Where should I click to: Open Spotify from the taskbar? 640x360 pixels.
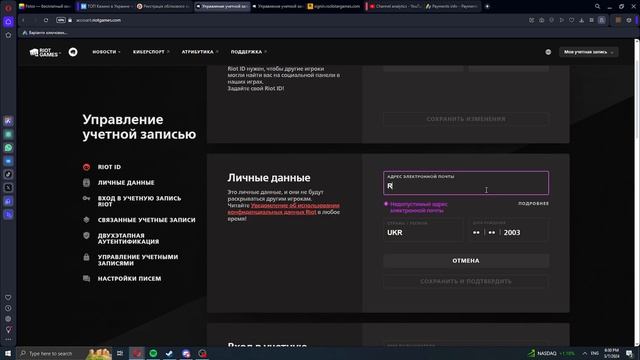tap(153, 353)
